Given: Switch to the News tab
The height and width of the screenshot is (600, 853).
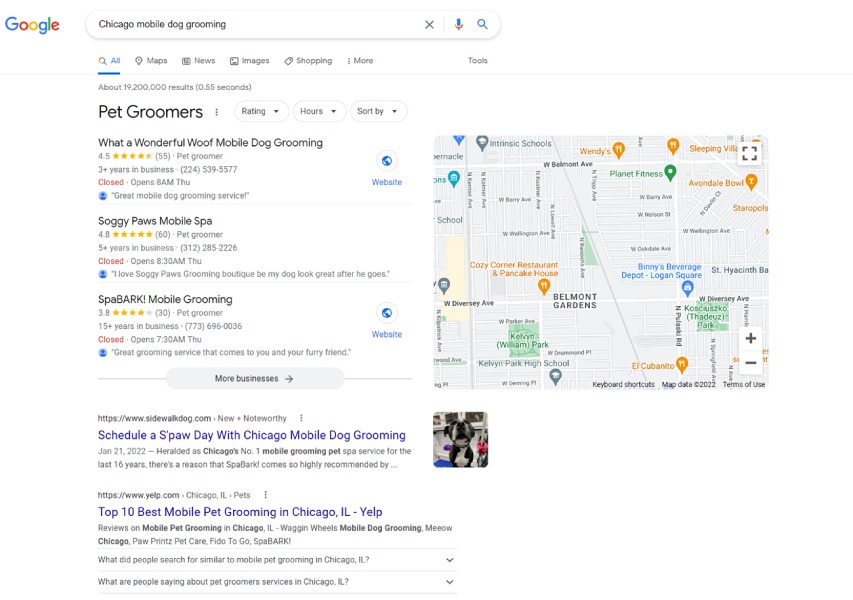Looking at the screenshot, I should [x=199, y=61].
